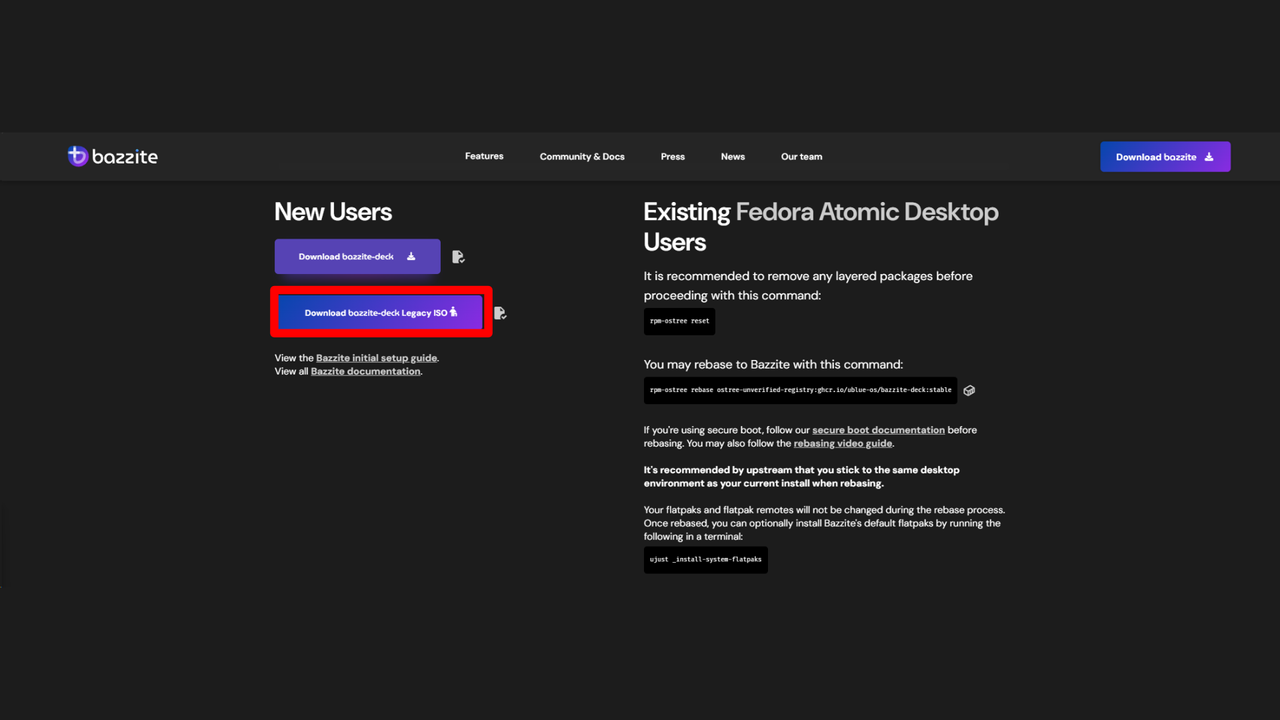Follow the secure boot documentation link

pos(878,430)
